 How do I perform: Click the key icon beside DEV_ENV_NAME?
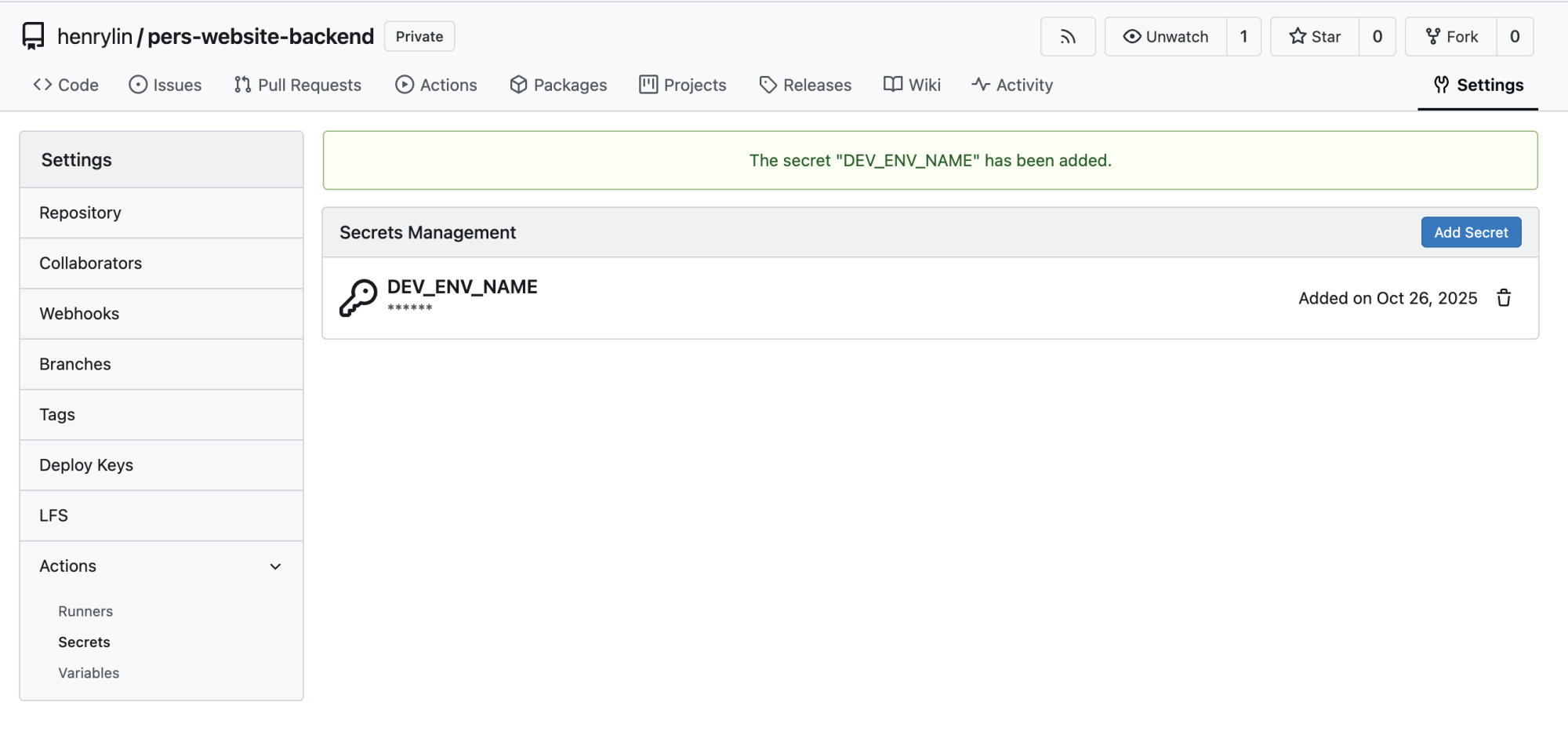point(358,298)
